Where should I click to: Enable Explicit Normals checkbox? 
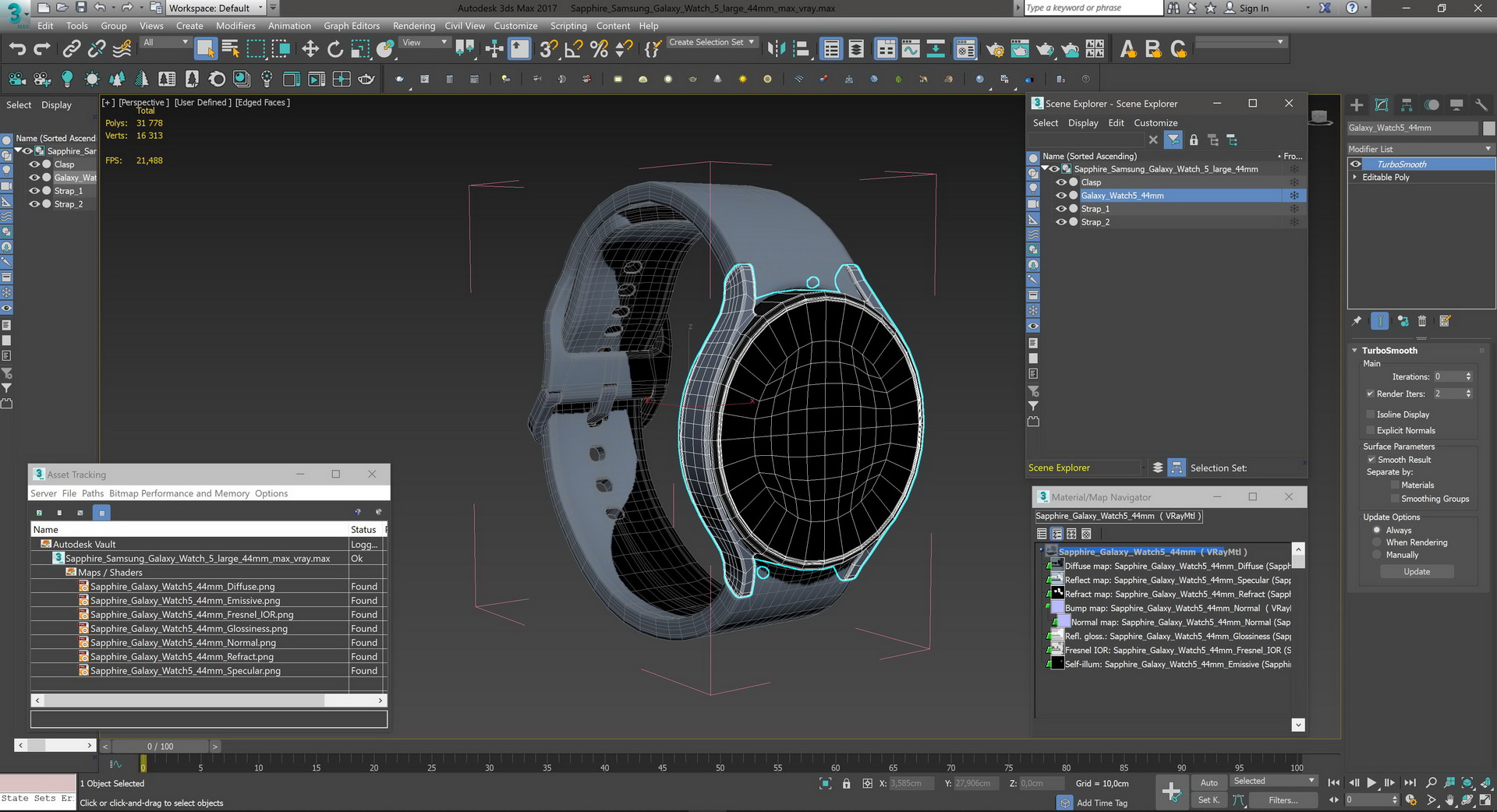(x=1370, y=430)
